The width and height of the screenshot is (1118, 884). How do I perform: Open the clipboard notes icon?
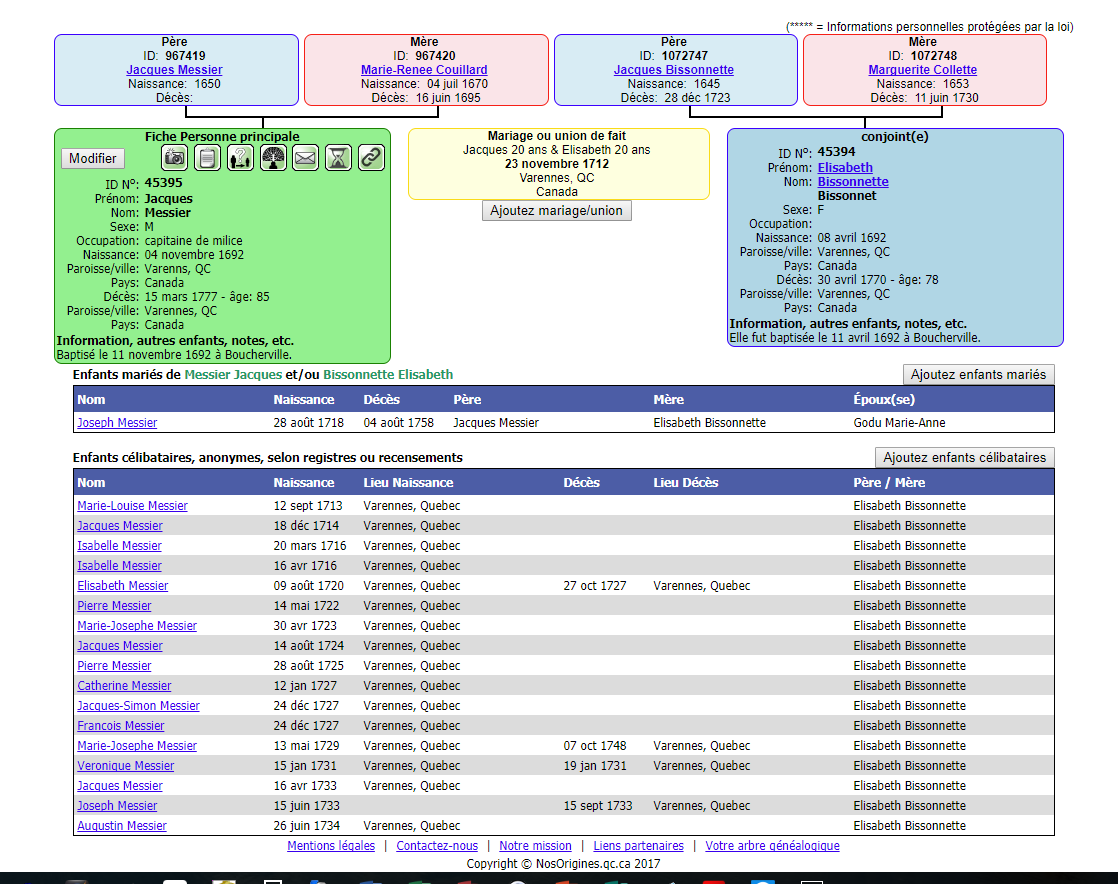[207, 158]
